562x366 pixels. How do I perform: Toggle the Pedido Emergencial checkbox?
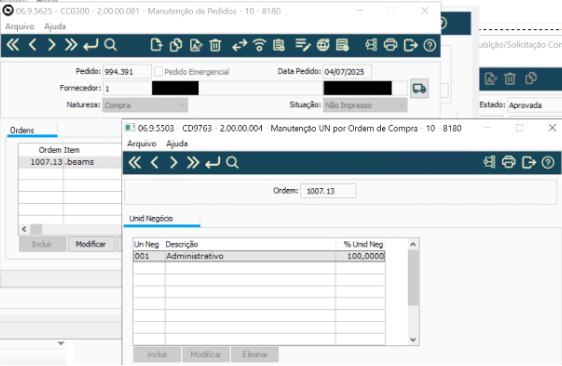point(158,71)
